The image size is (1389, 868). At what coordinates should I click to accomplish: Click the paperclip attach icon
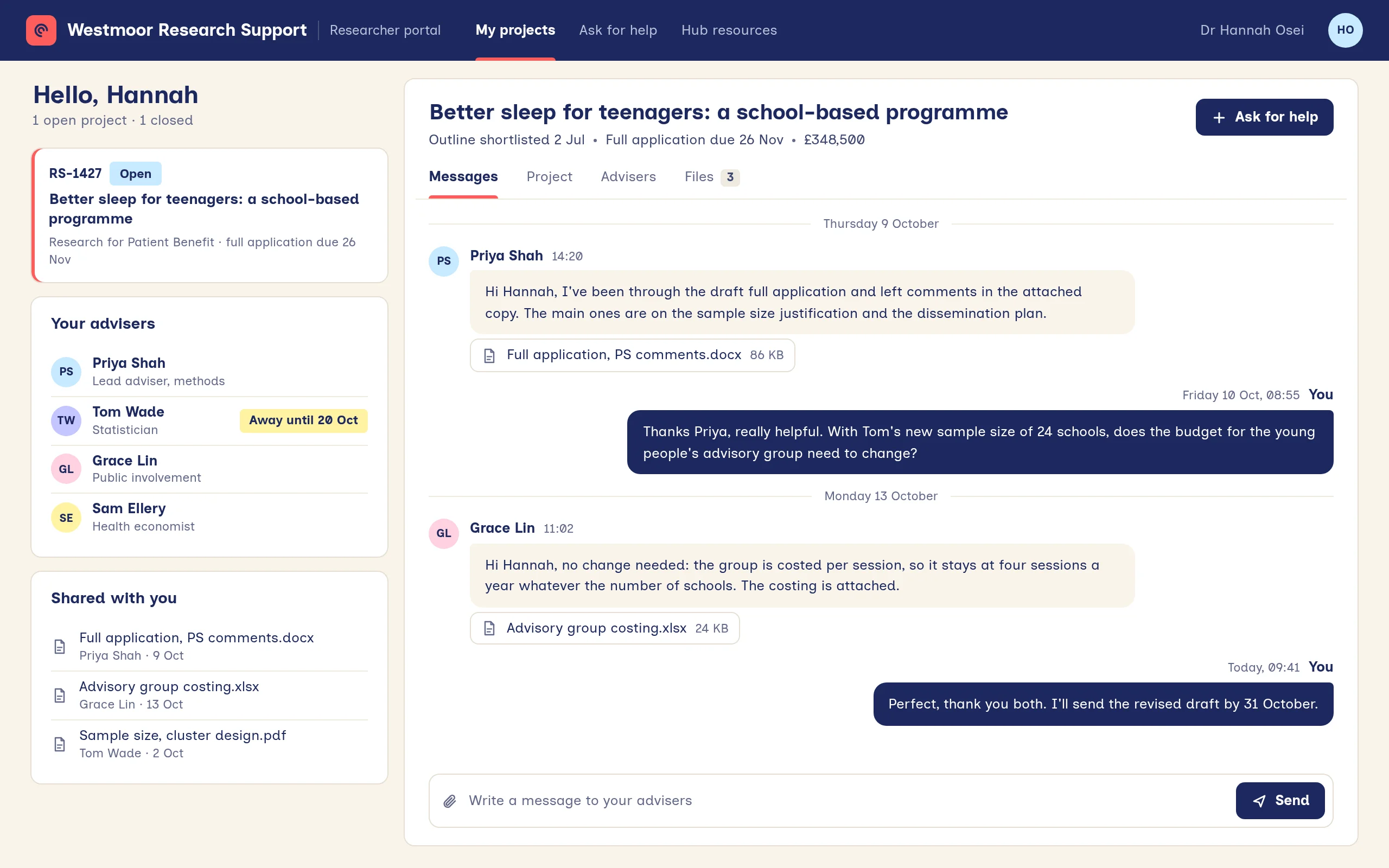449,801
